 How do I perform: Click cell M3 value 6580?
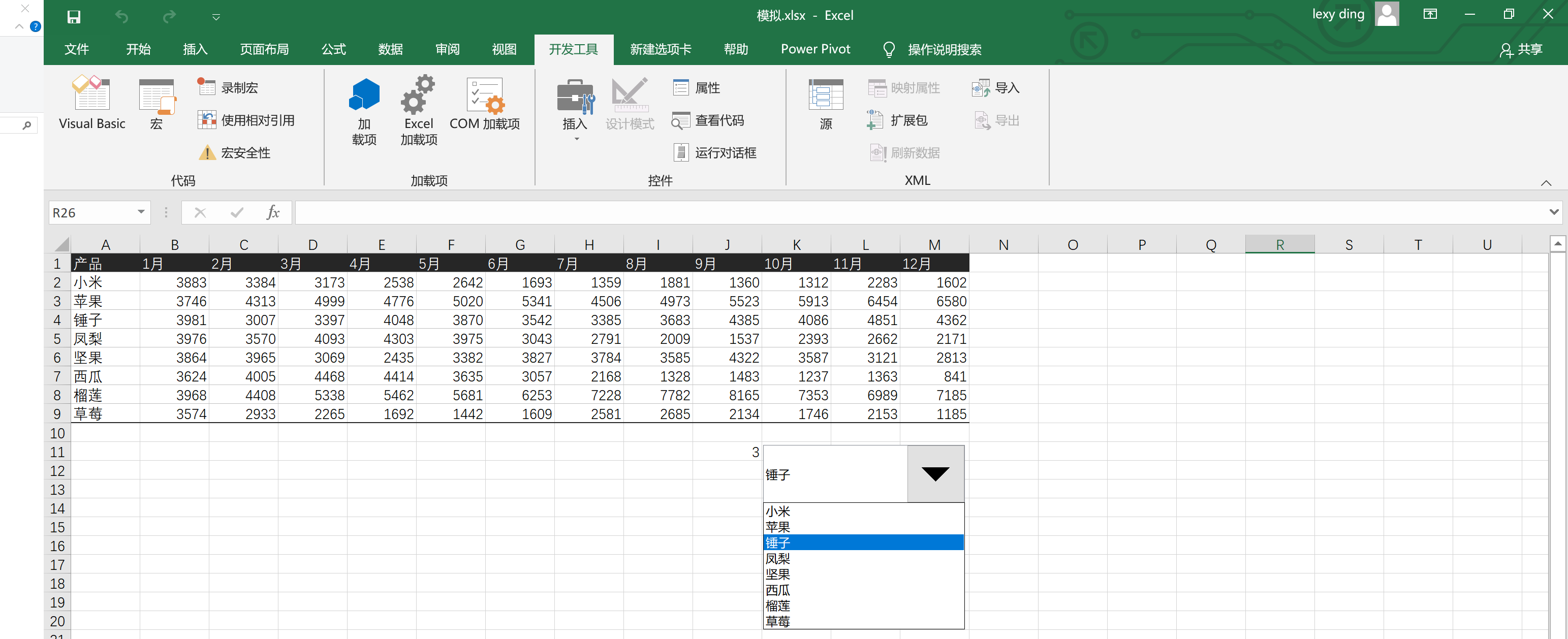(934, 301)
